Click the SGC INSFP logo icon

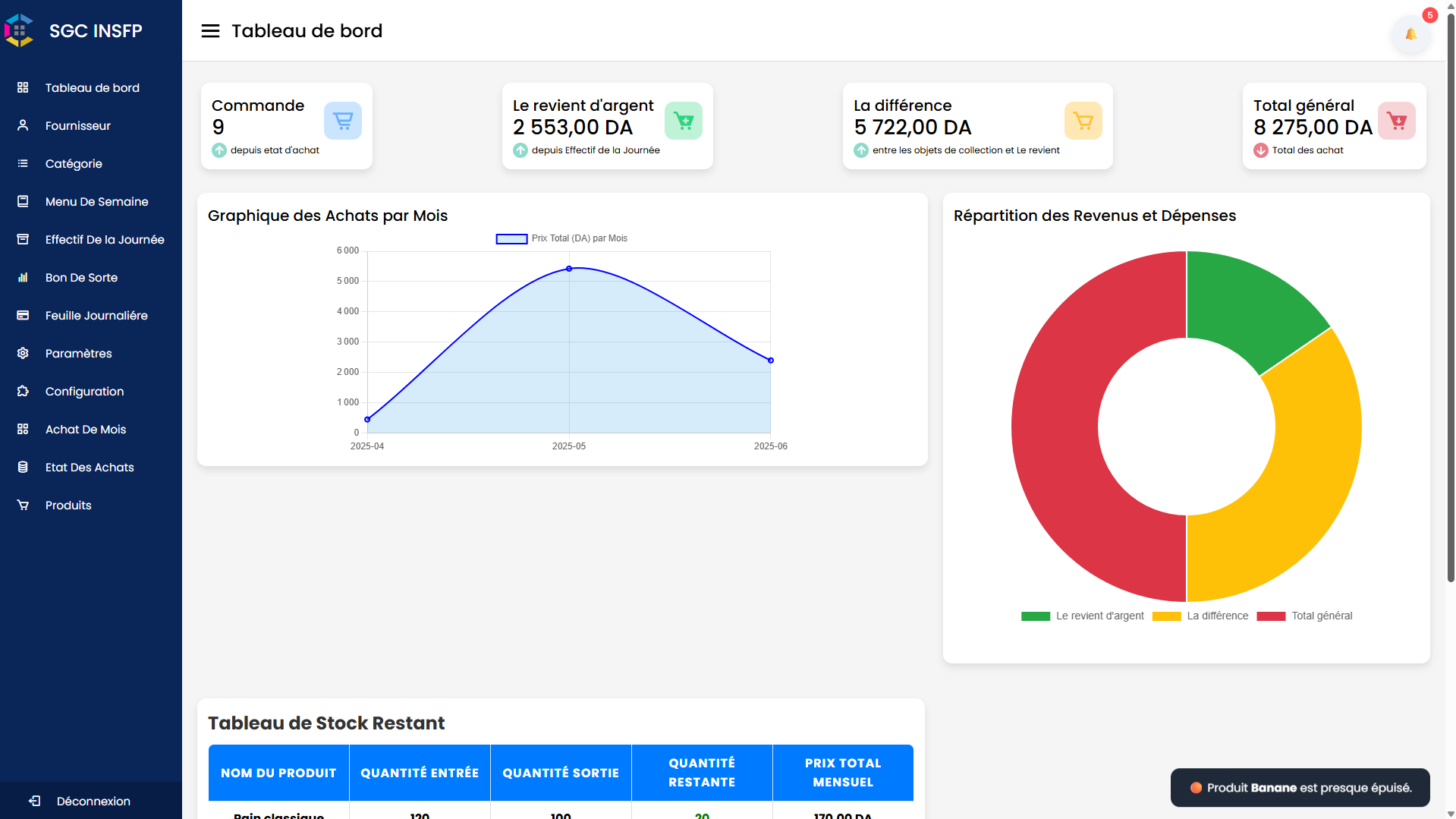pyautogui.click(x=19, y=30)
